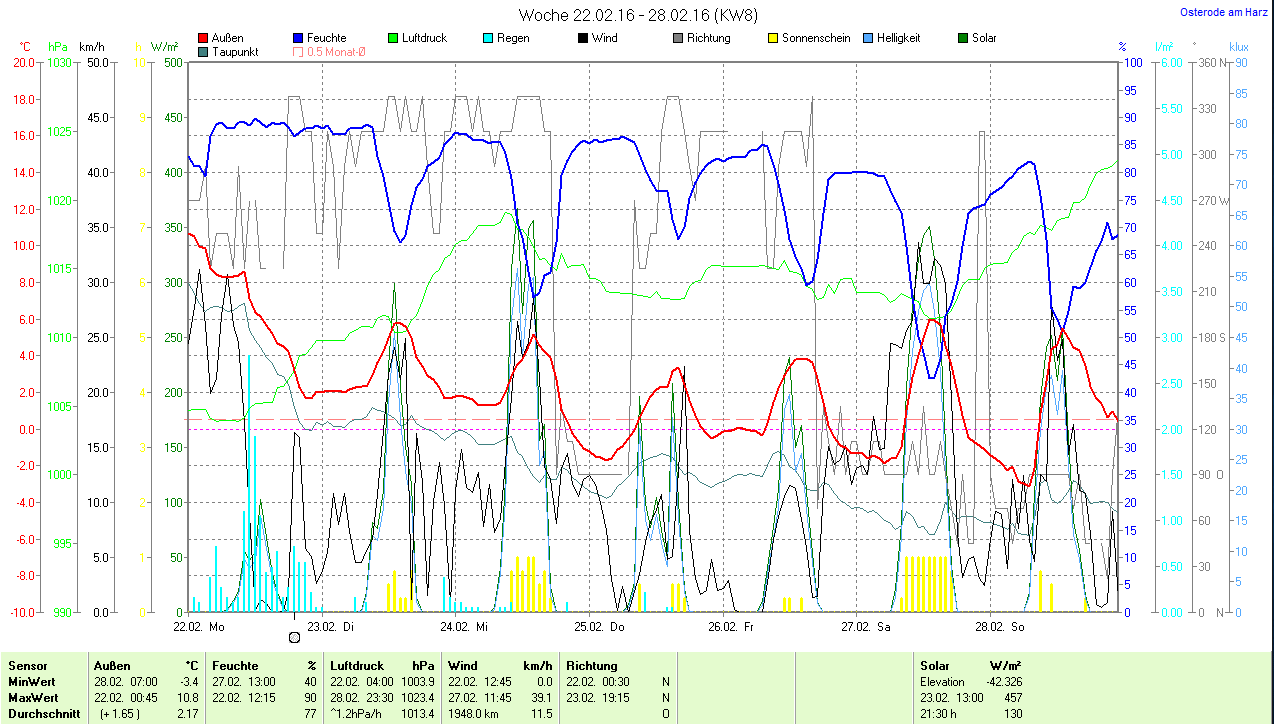The height and width of the screenshot is (724, 1274).
Task: Click the red Außen legend swatch
Action: (x=204, y=38)
